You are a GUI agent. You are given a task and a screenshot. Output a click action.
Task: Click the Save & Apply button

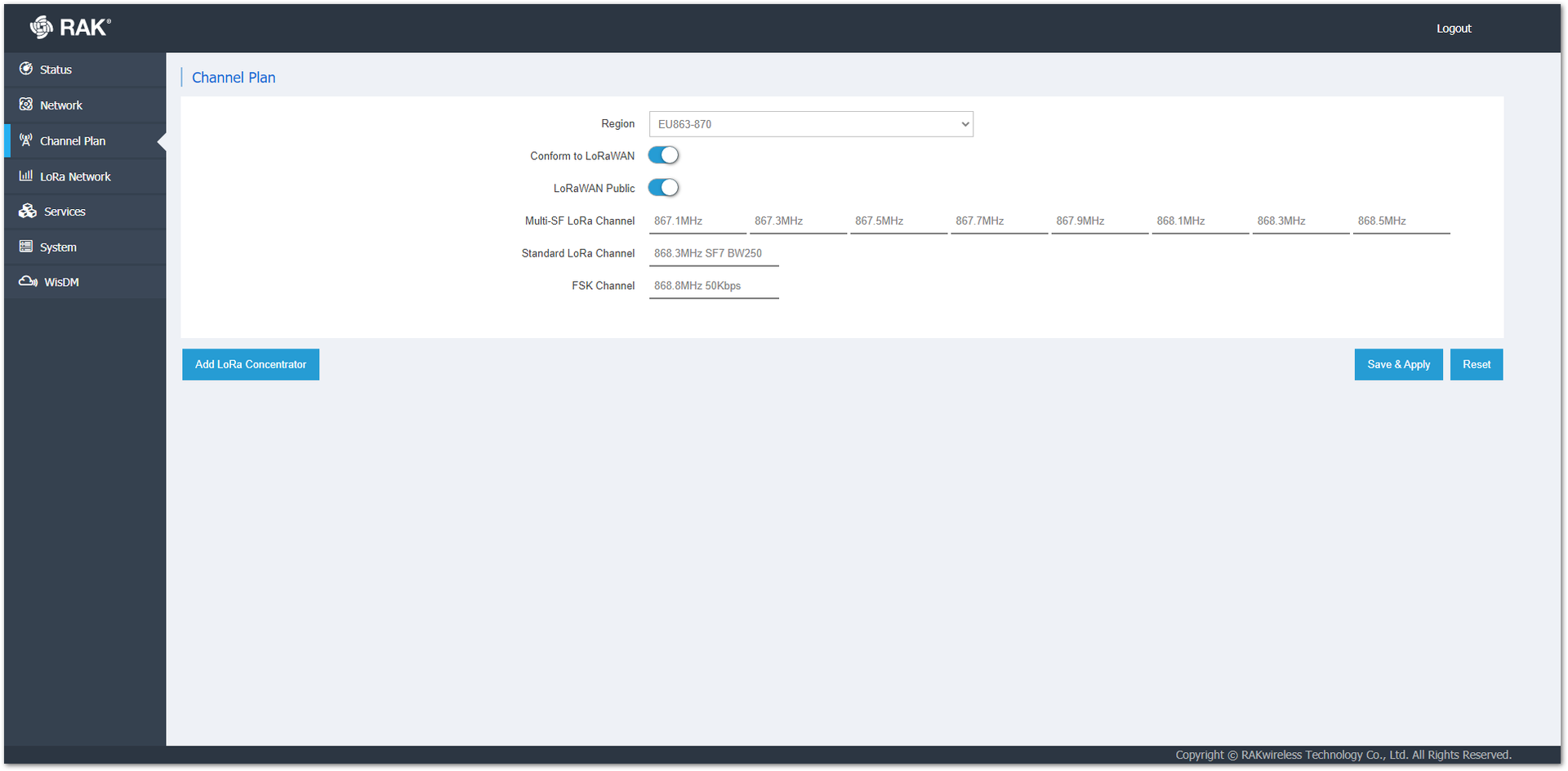click(x=1398, y=364)
